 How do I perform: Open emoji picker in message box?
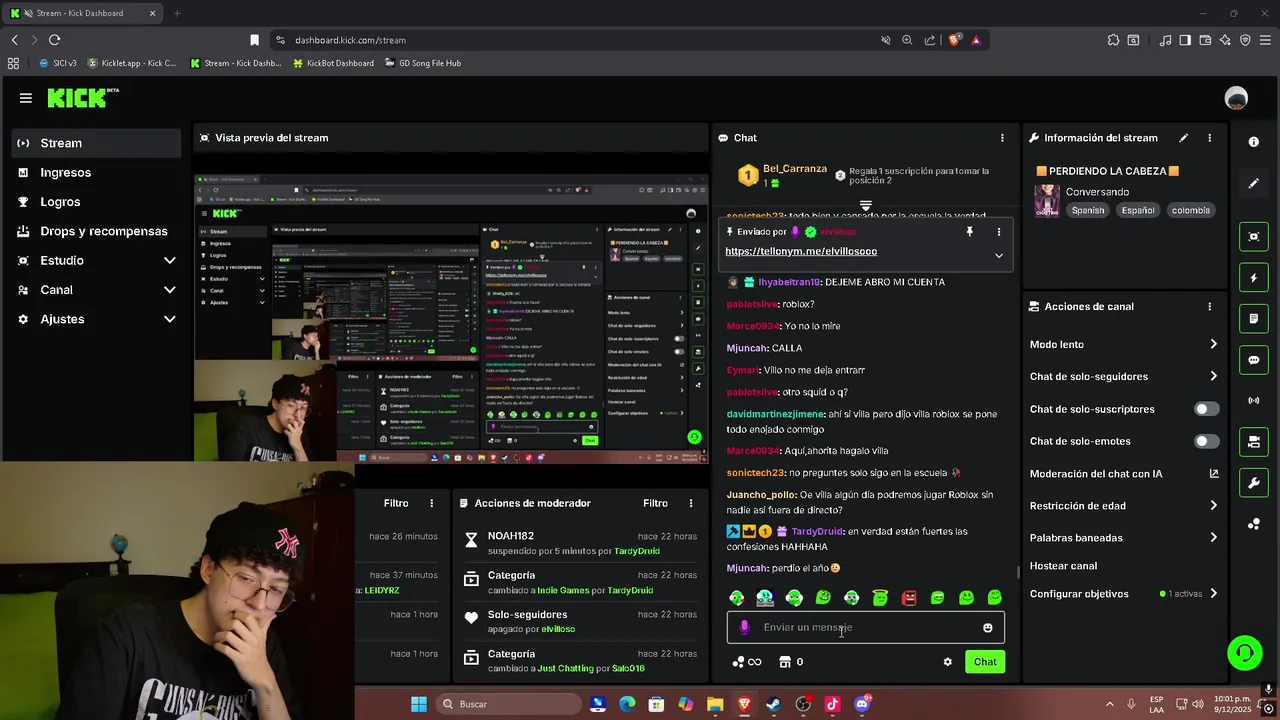(988, 628)
